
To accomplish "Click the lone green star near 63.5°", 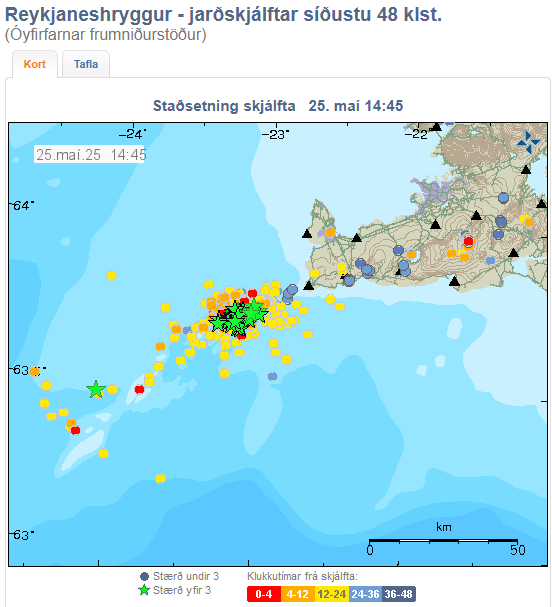I will [x=96, y=389].
